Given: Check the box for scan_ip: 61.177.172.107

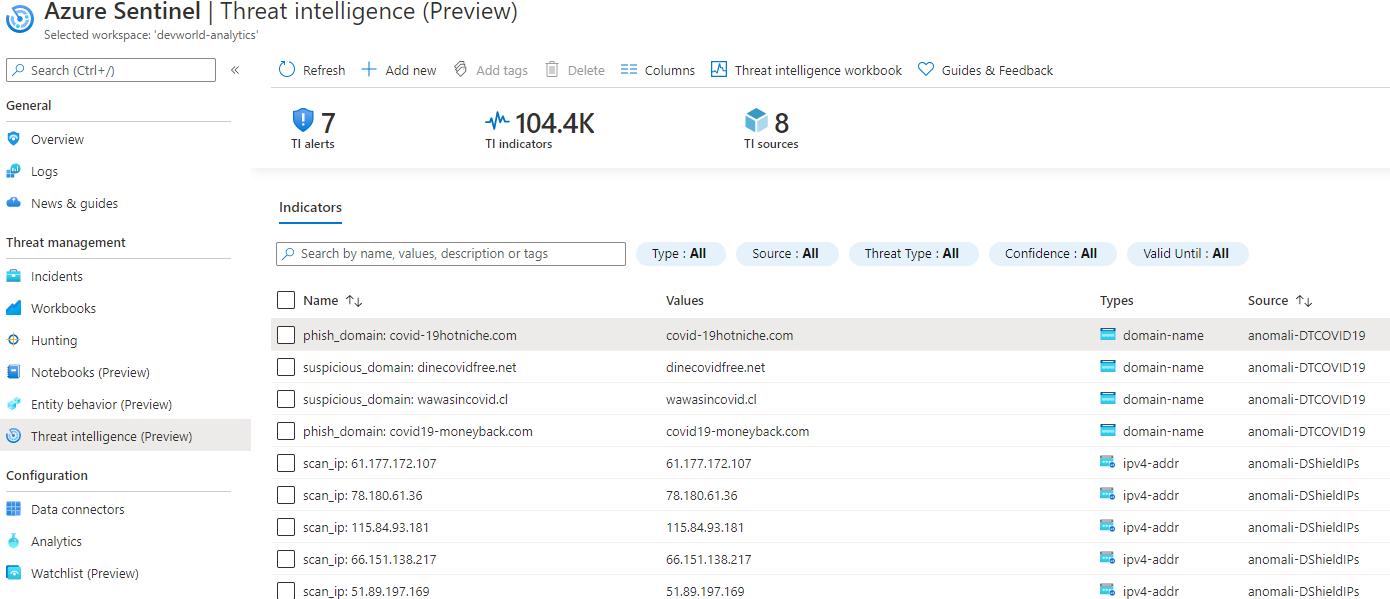Looking at the screenshot, I should point(286,463).
